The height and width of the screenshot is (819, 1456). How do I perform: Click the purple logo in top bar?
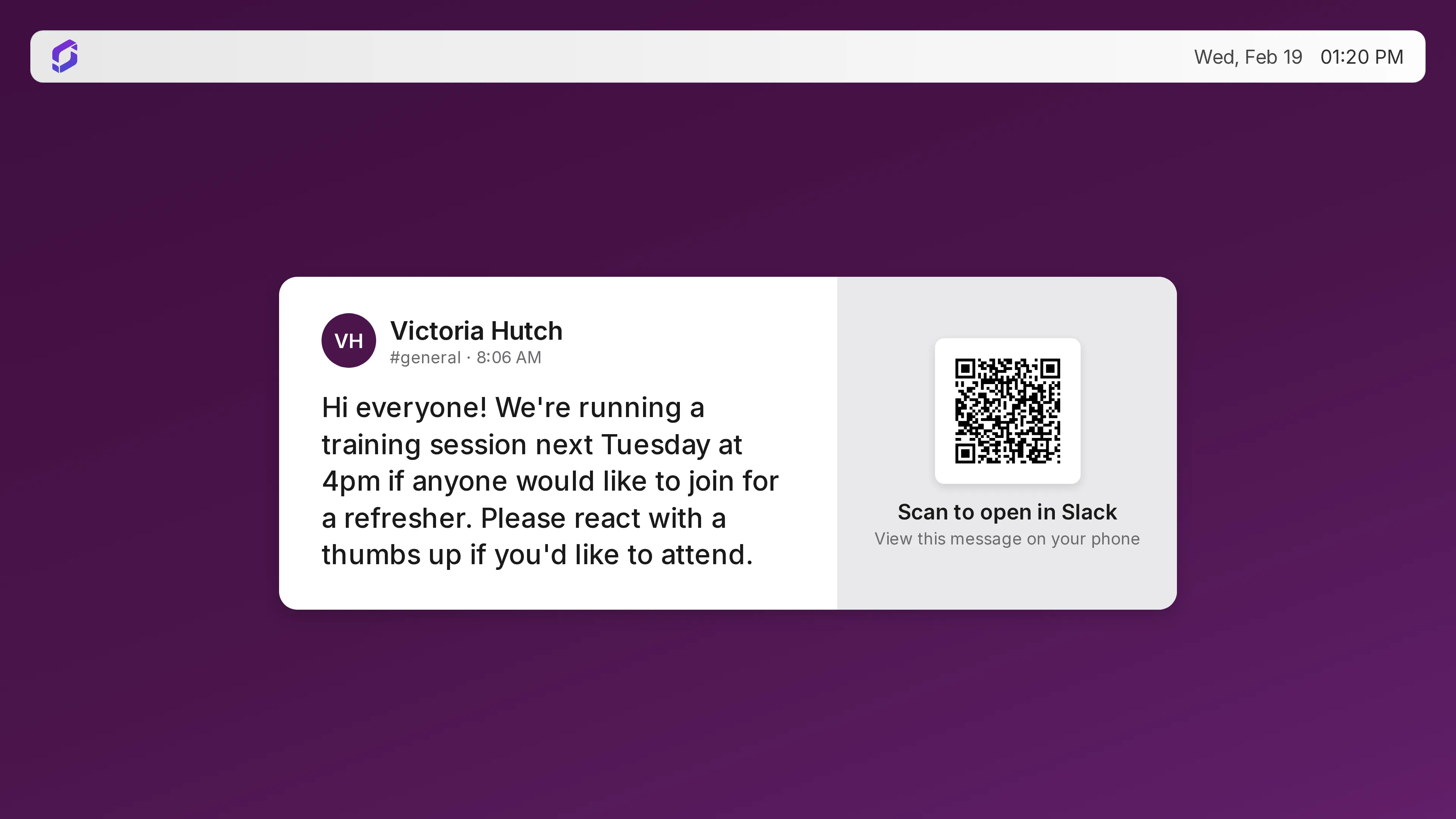(x=64, y=56)
